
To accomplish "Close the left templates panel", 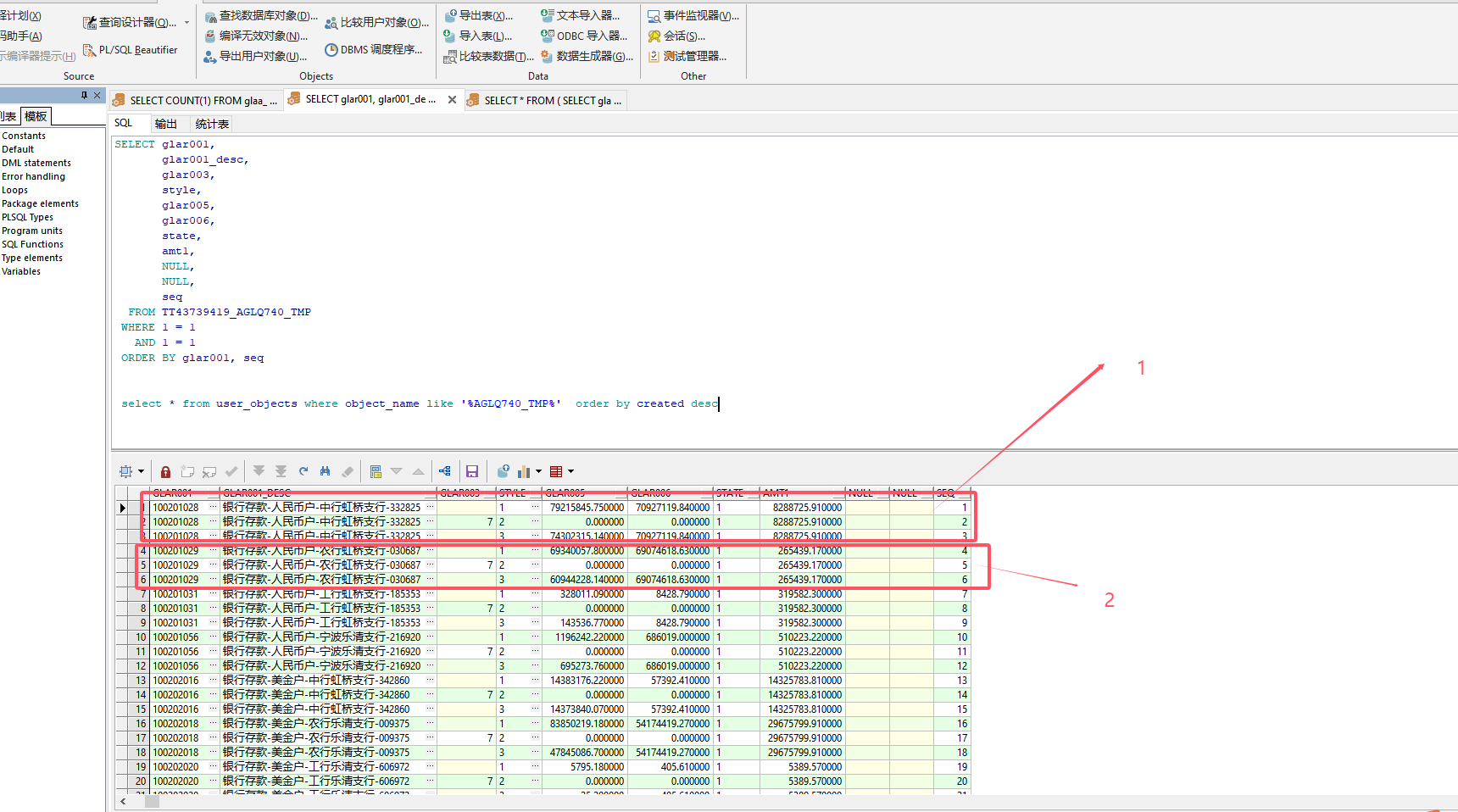I will tap(97, 95).
